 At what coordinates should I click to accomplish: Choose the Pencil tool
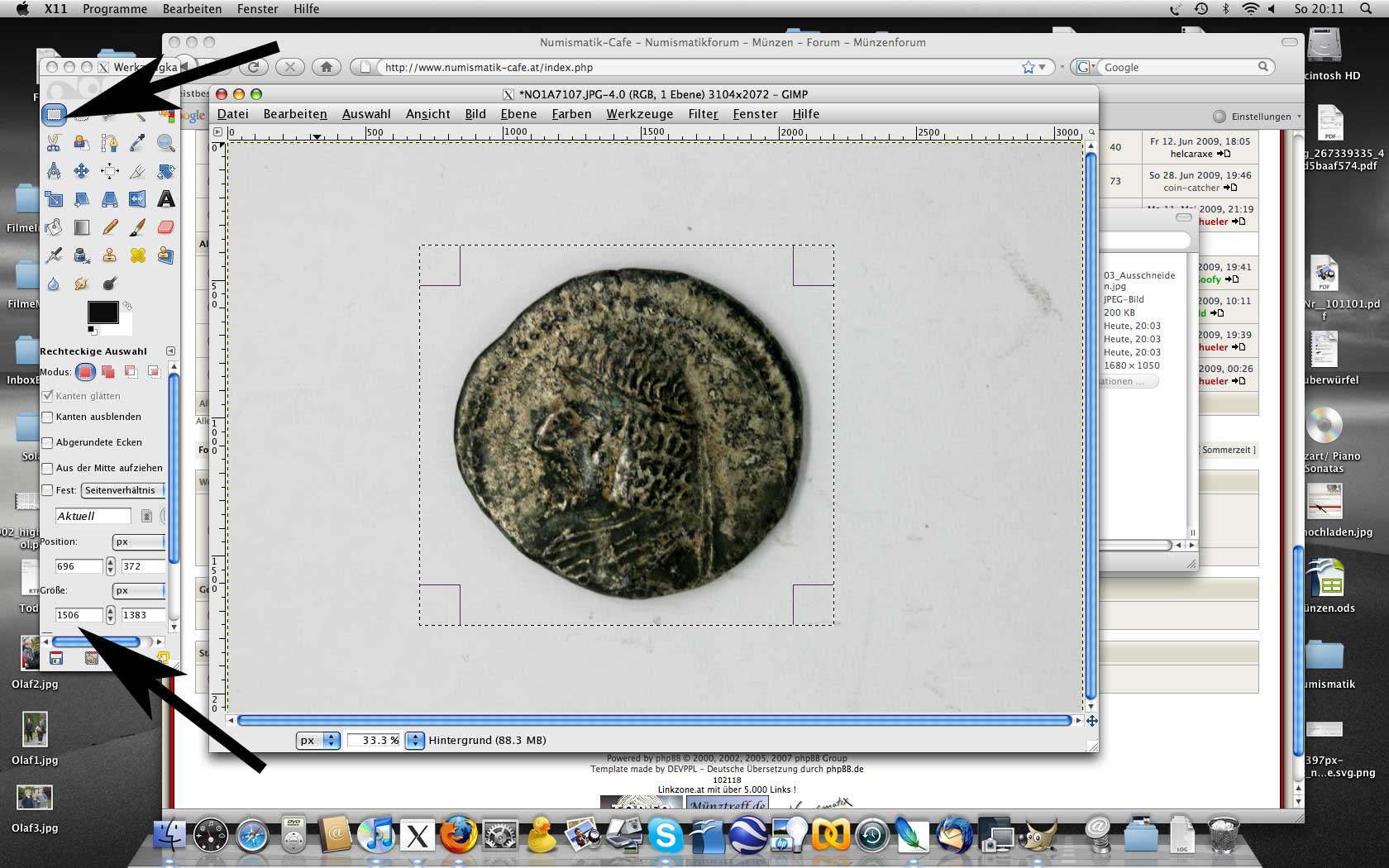pyautogui.click(x=109, y=227)
